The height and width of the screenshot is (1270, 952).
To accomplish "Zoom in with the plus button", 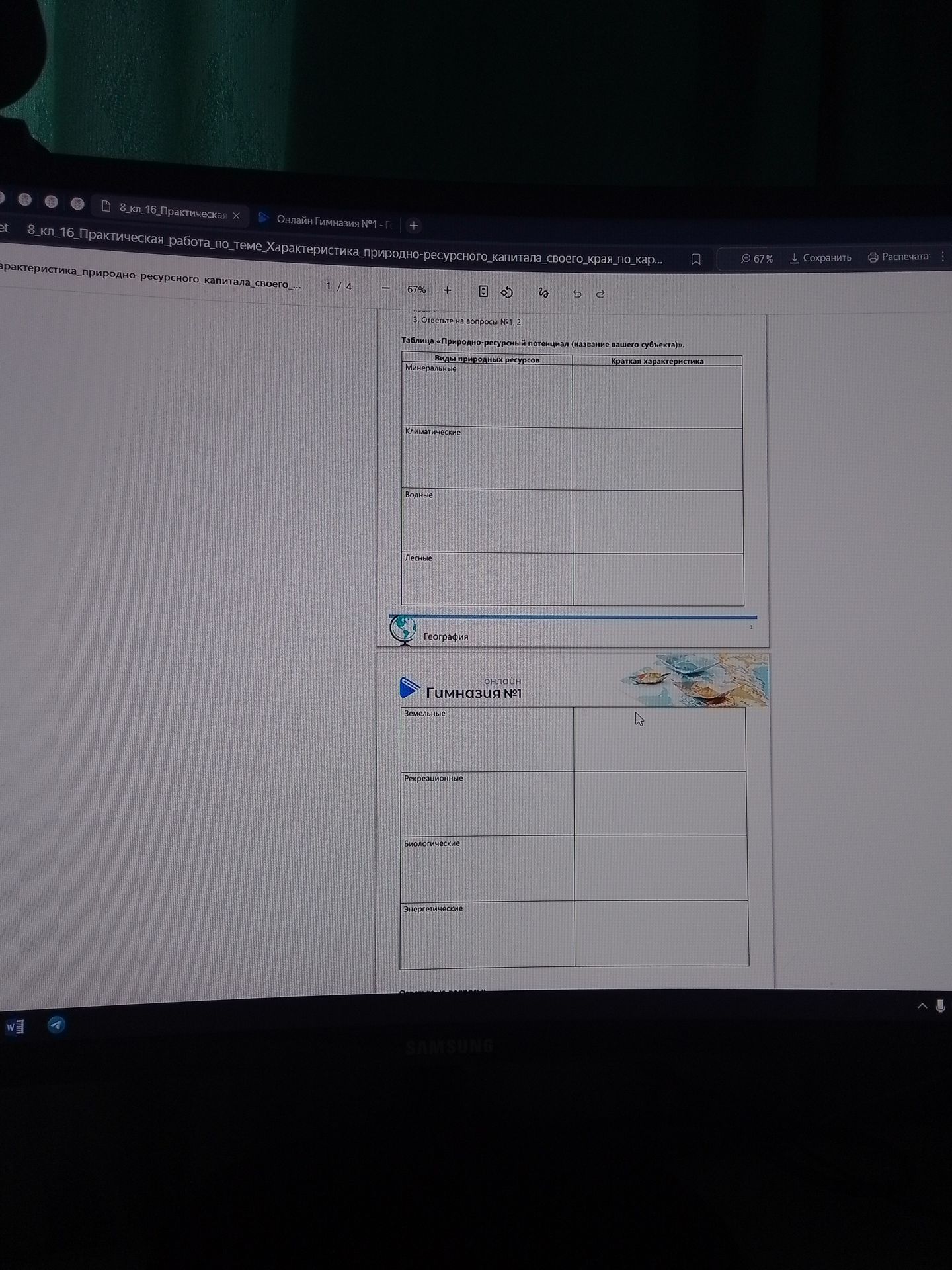I will pyautogui.click(x=448, y=290).
